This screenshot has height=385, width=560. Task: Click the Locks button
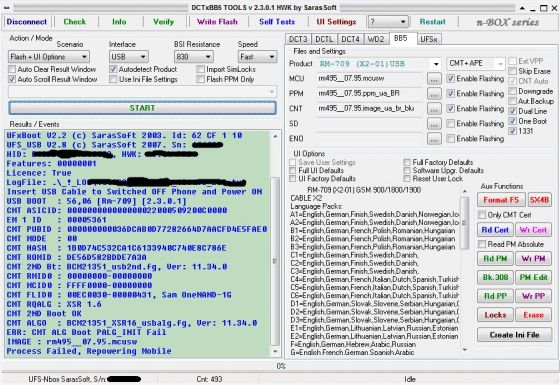[x=495, y=315]
